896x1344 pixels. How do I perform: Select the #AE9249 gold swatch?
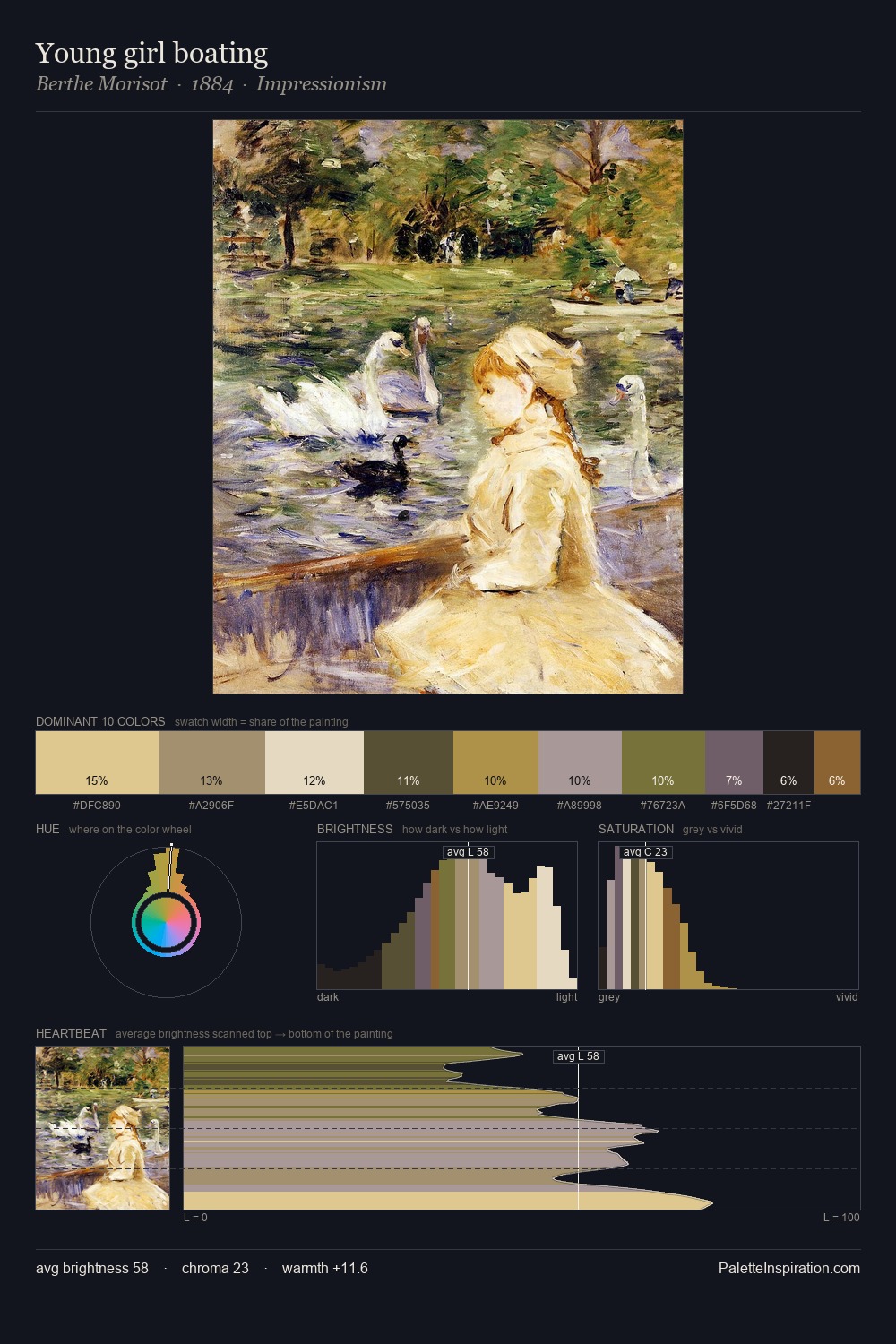[x=495, y=762]
